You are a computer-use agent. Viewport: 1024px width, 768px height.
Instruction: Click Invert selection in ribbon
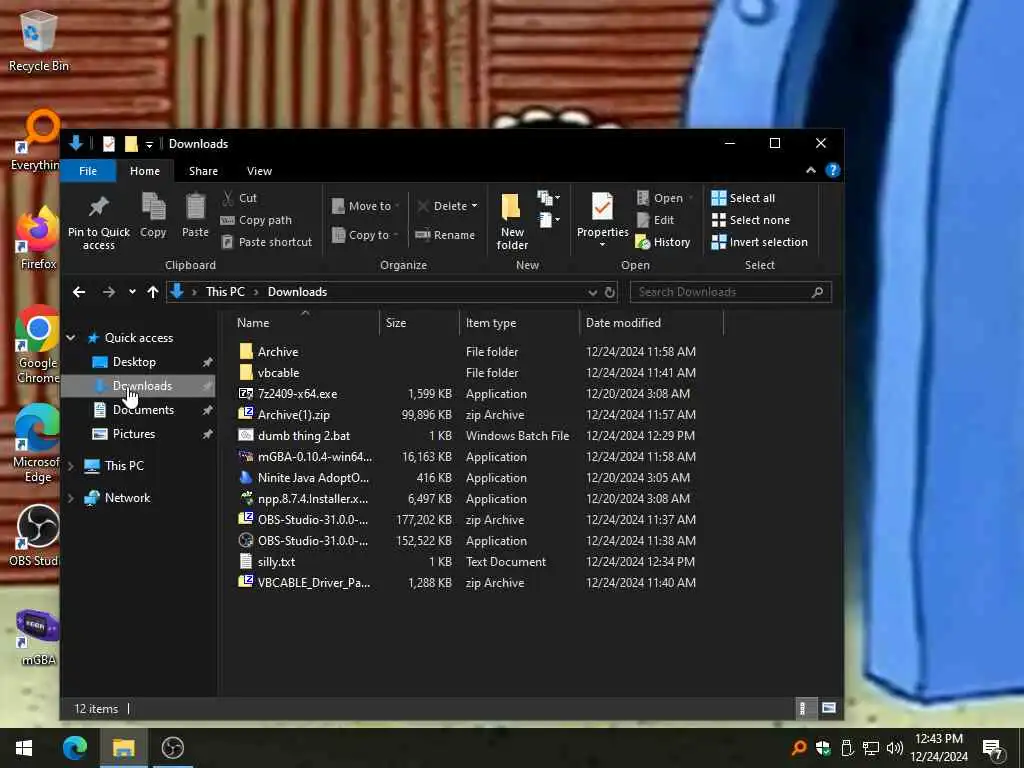coord(760,242)
